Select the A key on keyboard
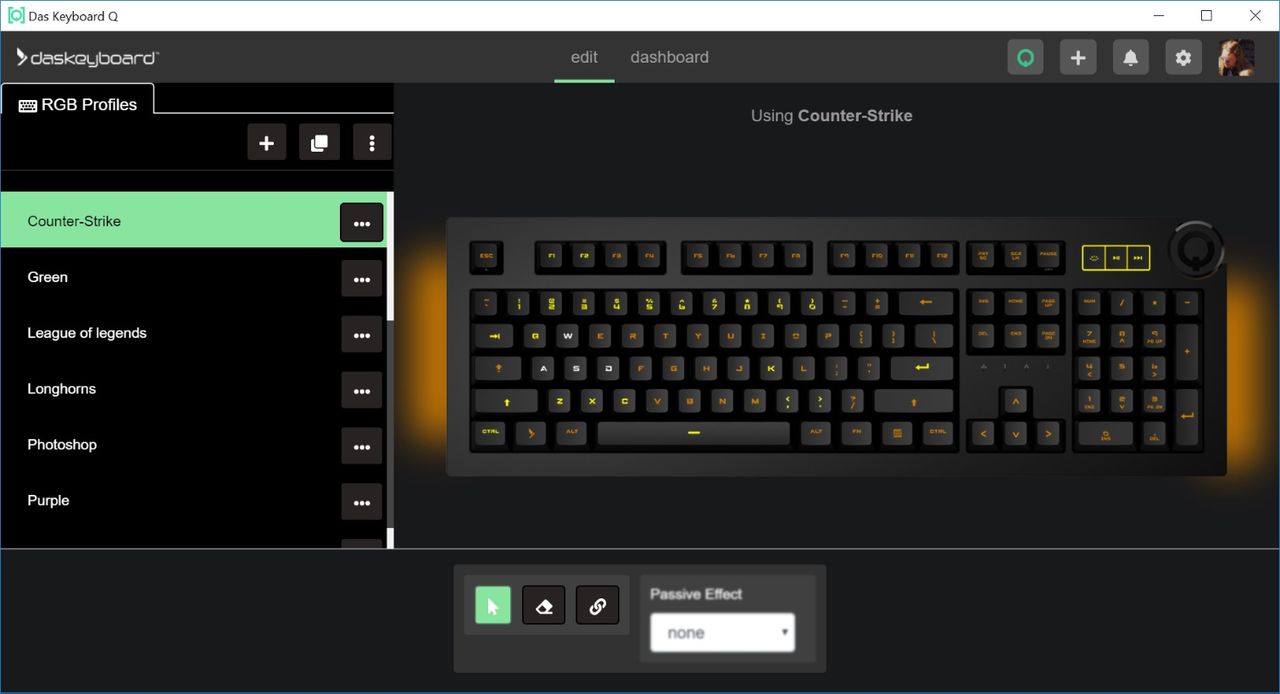The image size is (1280, 694). tap(544, 369)
